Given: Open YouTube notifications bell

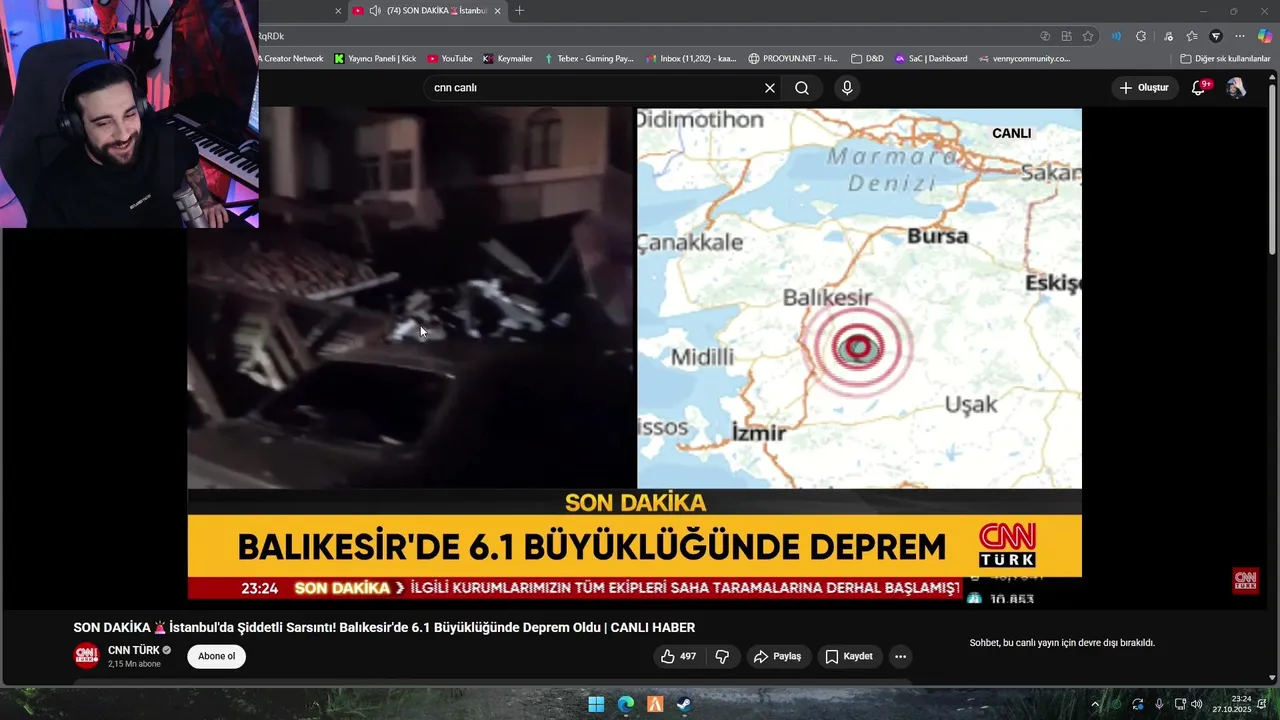Looking at the screenshot, I should pos(1198,88).
